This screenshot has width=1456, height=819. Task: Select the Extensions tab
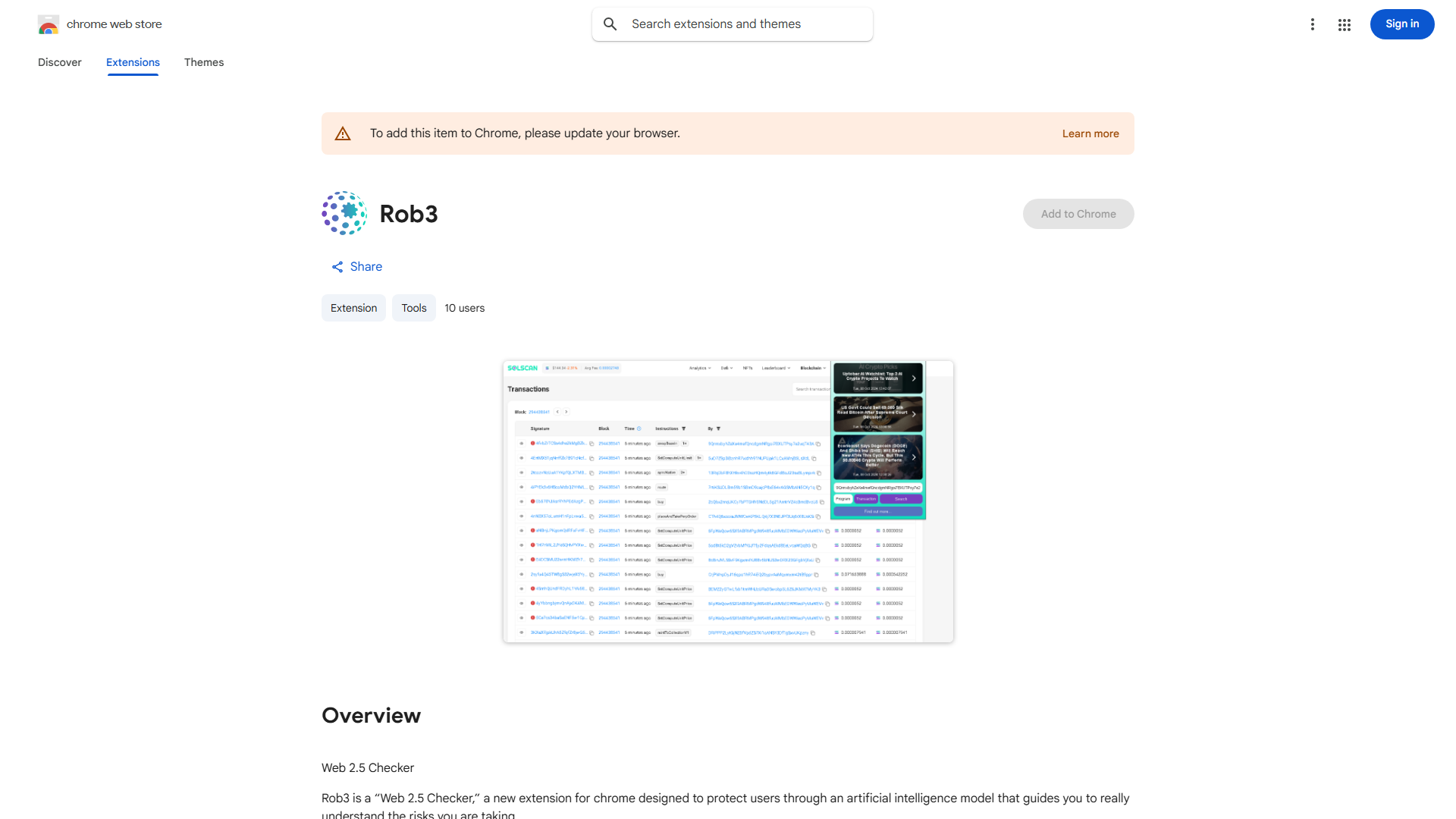[133, 62]
